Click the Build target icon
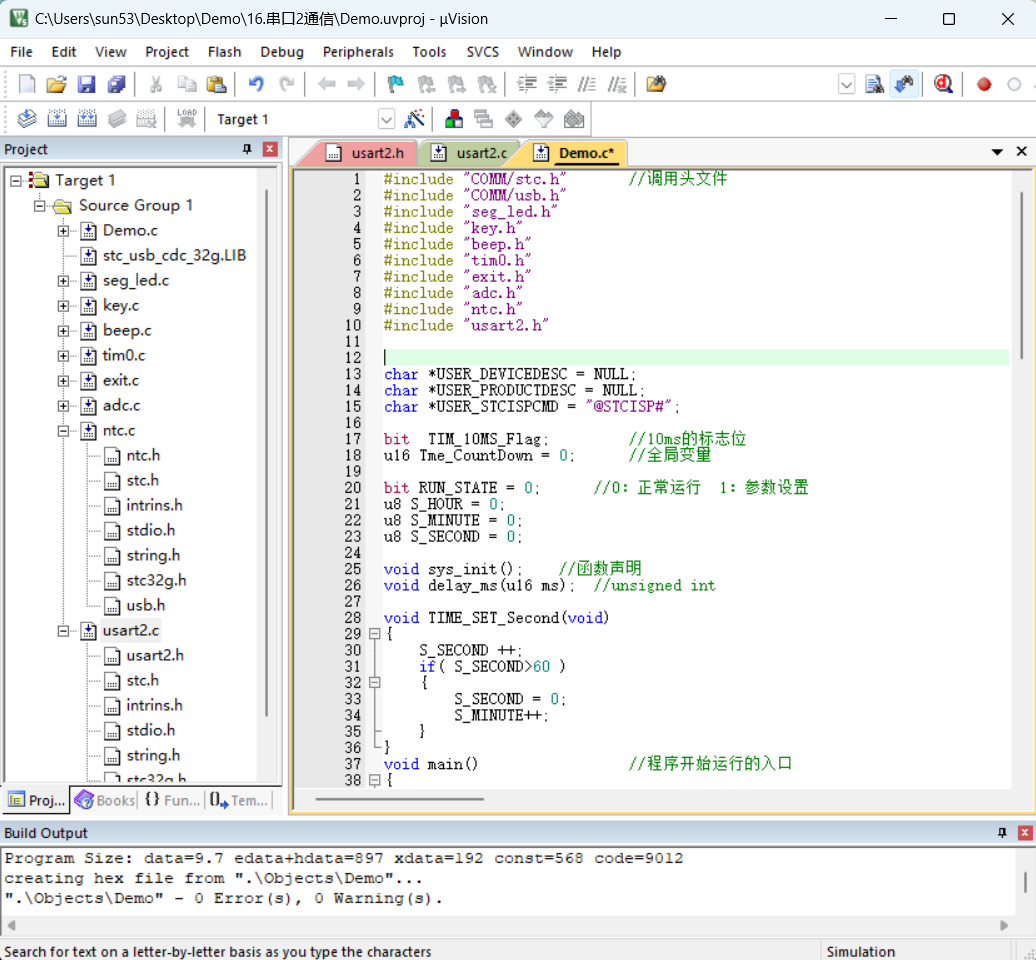 tap(57, 119)
